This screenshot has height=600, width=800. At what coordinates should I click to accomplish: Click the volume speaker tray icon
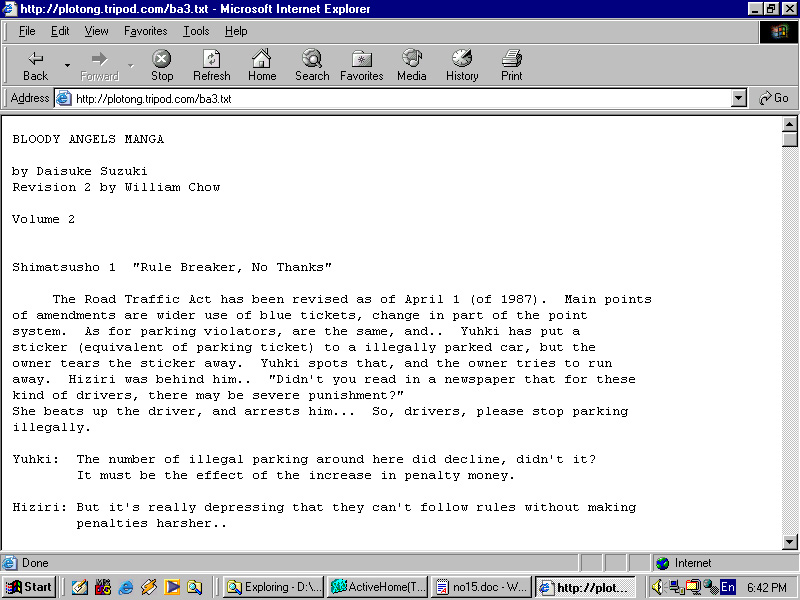click(x=658, y=587)
